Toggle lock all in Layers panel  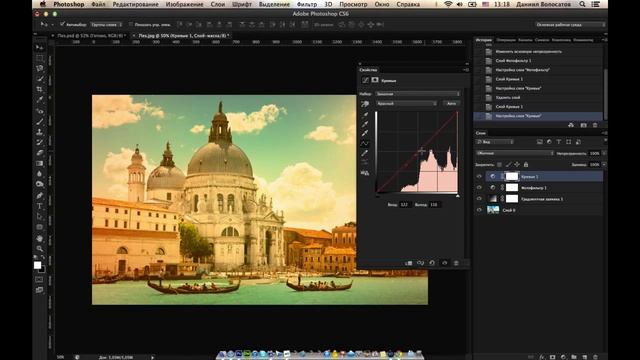coord(526,164)
